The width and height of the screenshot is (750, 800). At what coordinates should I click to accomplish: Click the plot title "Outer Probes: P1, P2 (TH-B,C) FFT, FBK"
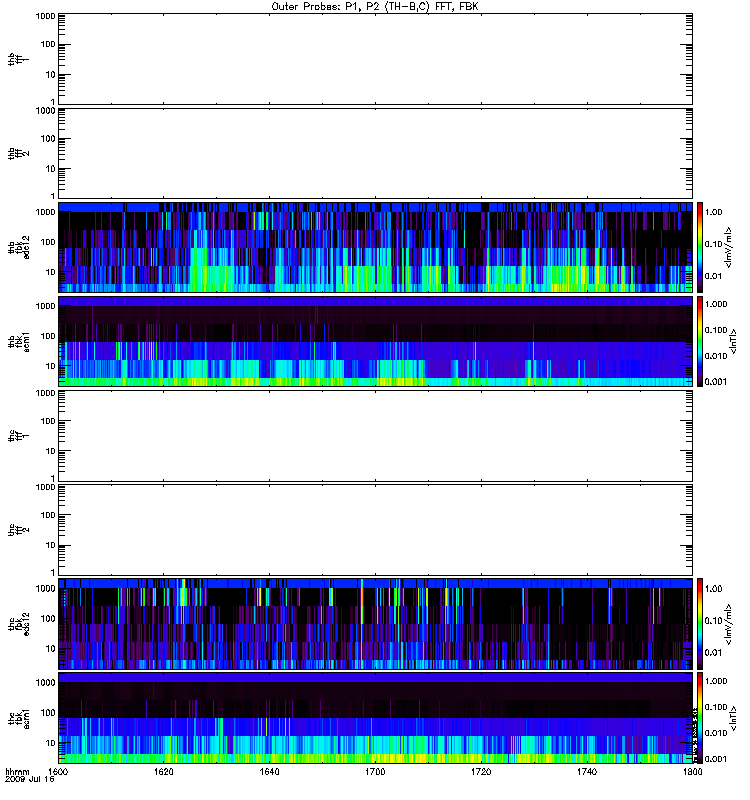pos(375,7)
